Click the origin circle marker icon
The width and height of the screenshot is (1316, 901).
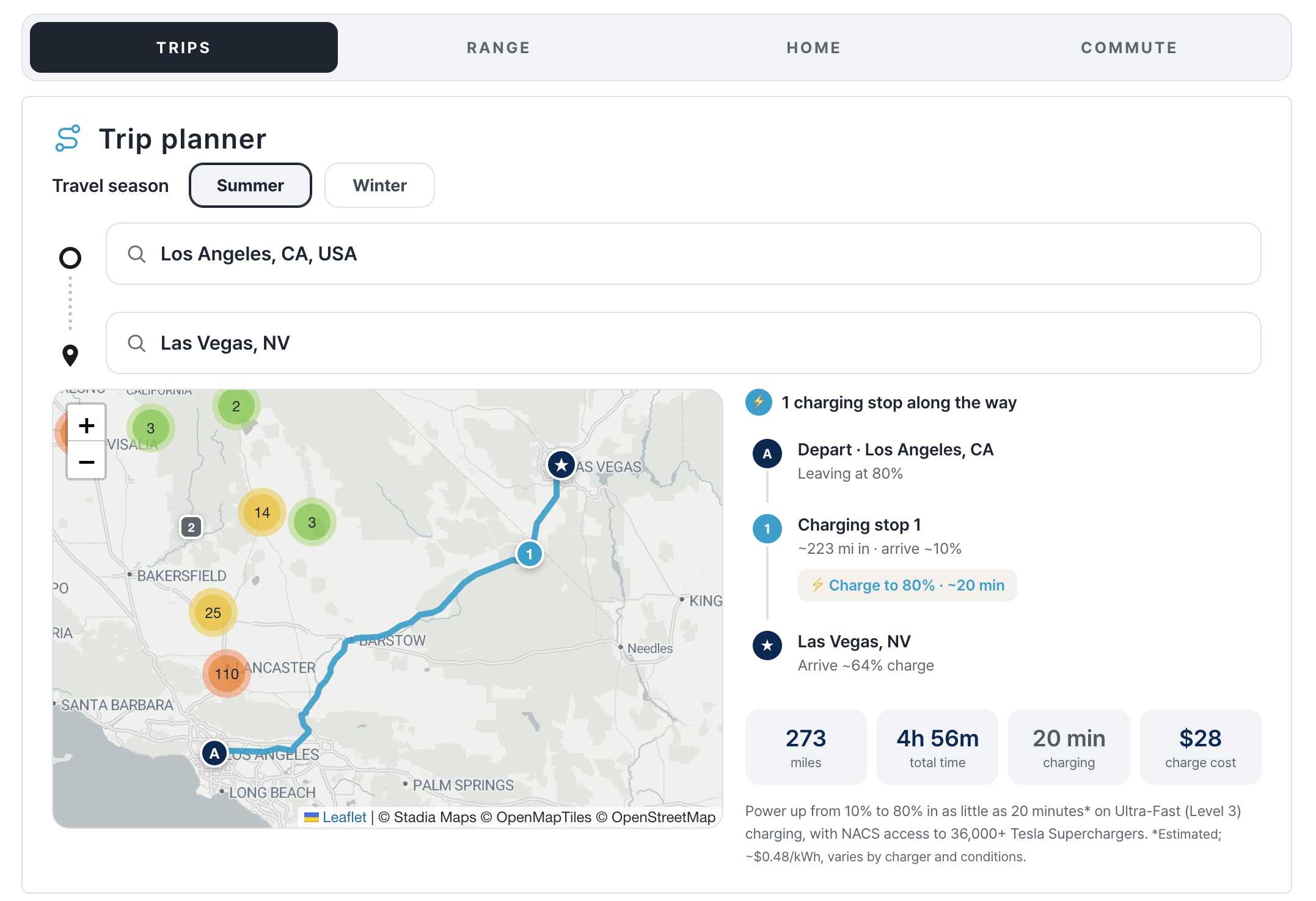click(x=70, y=258)
